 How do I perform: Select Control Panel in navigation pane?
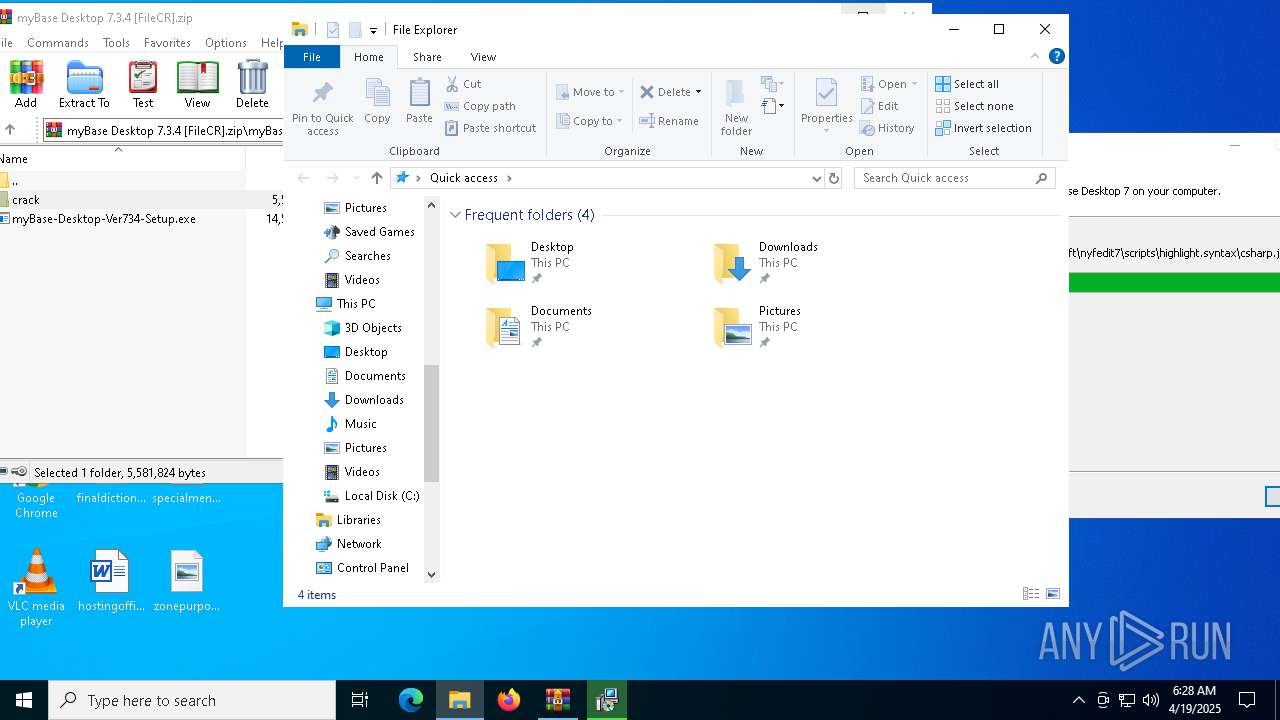click(362, 568)
